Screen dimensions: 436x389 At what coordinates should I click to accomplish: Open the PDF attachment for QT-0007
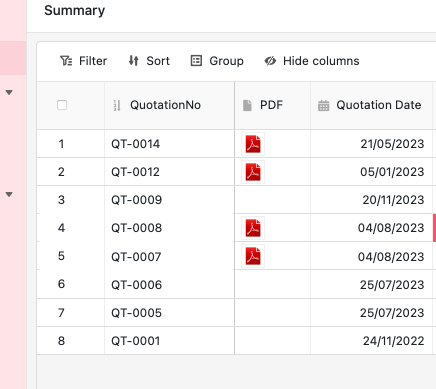pyautogui.click(x=253, y=256)
